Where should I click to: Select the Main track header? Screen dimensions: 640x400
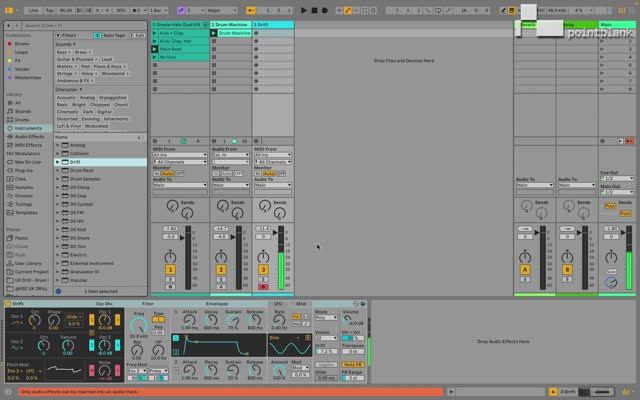pyautogui.click(x=617, y=24)
